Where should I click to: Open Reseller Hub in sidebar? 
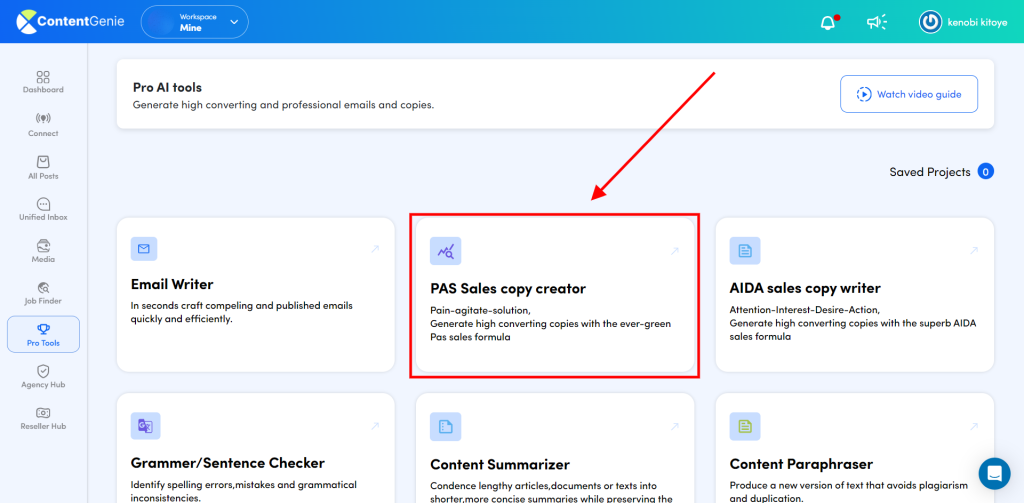(43, 419)
